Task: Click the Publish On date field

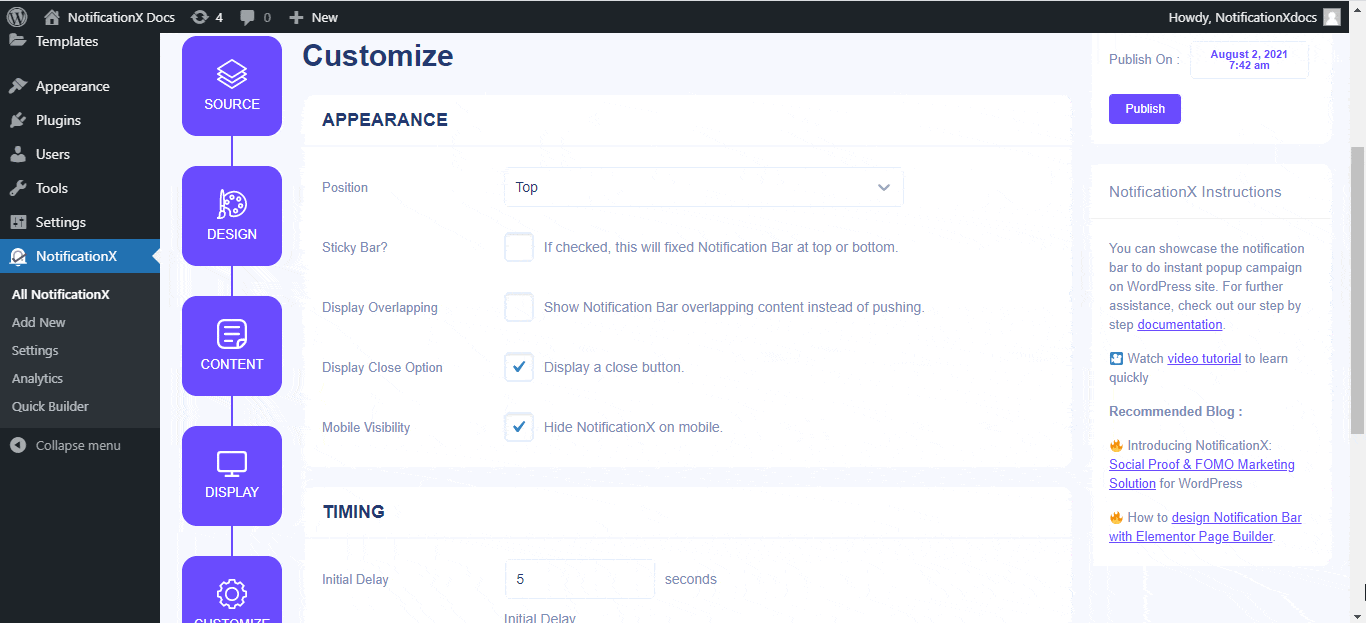Action: [1249, 60]
